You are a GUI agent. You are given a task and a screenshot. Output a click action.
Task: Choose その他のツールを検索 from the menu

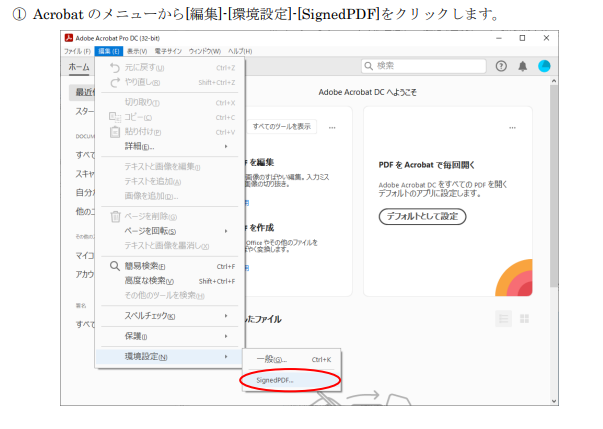170,296
